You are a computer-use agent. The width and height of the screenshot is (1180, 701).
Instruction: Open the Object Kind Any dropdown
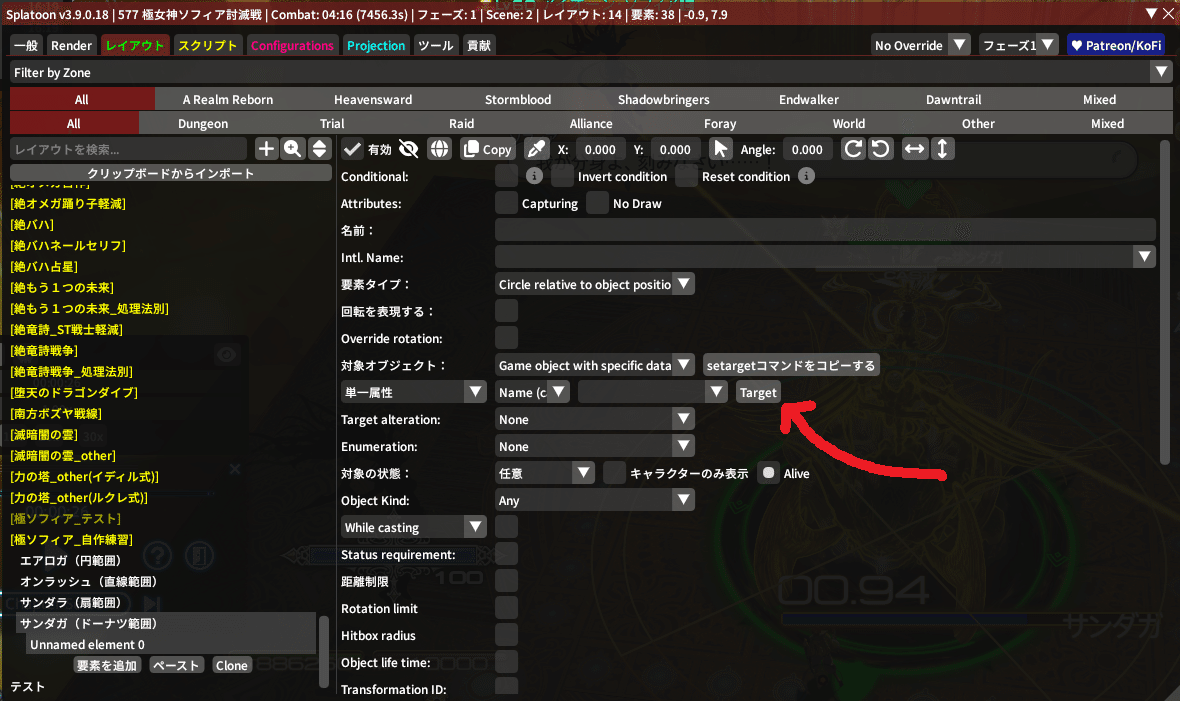[595, 500]
